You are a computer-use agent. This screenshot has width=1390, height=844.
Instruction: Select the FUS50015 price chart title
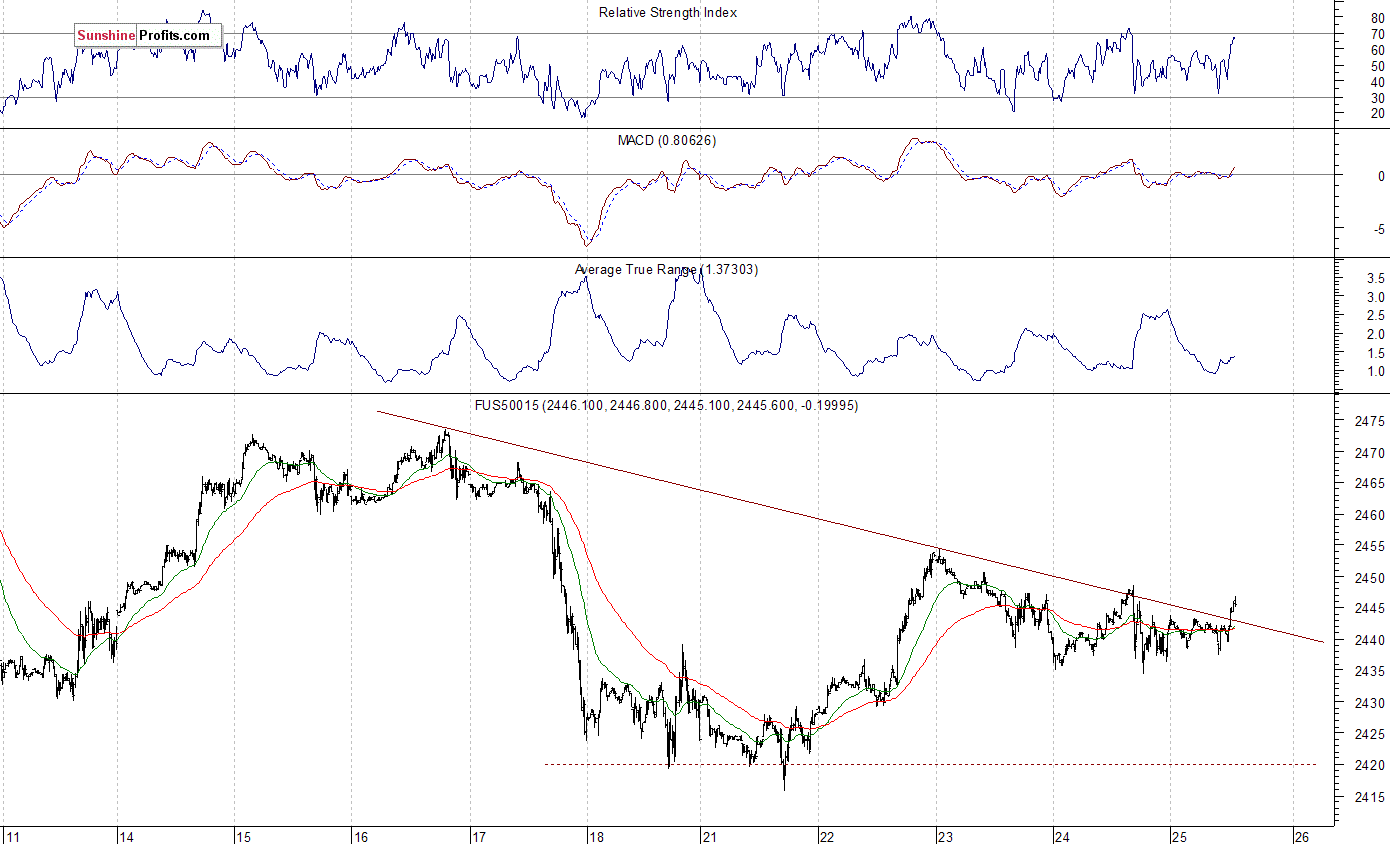coord(666,405)
